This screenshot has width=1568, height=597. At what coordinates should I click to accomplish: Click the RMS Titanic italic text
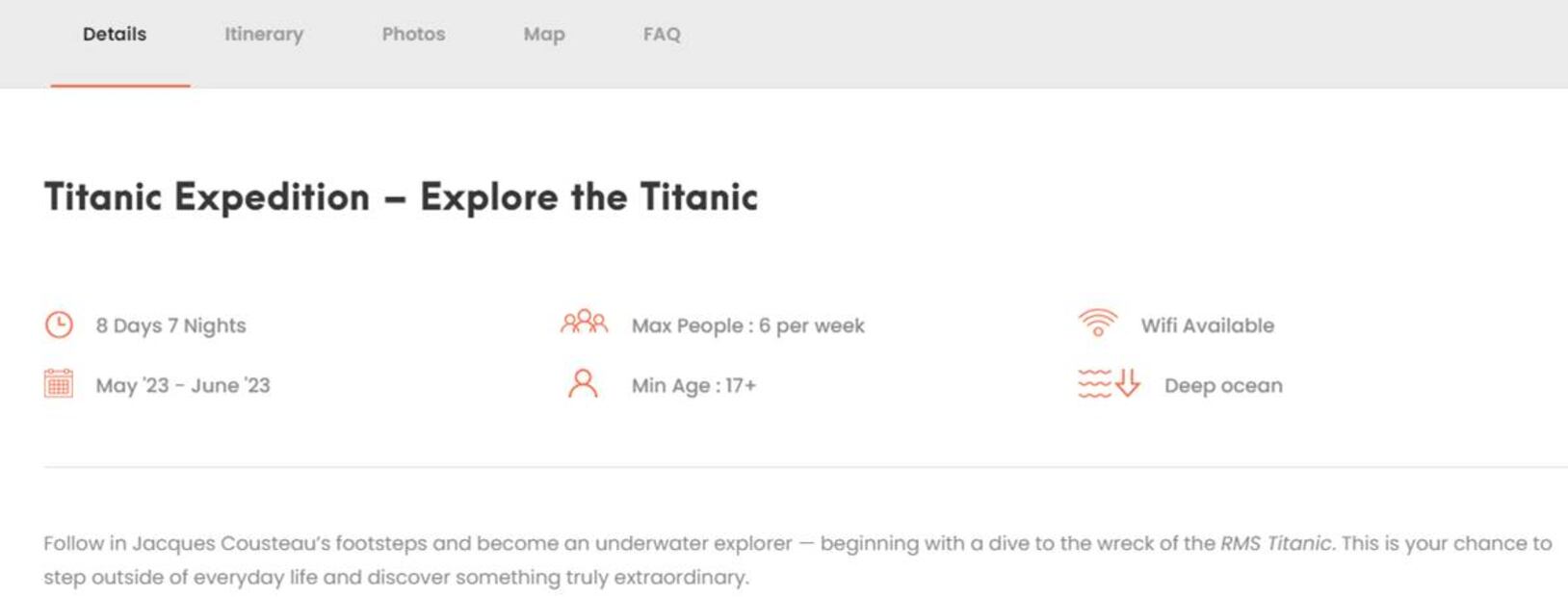coord(1277,543)
